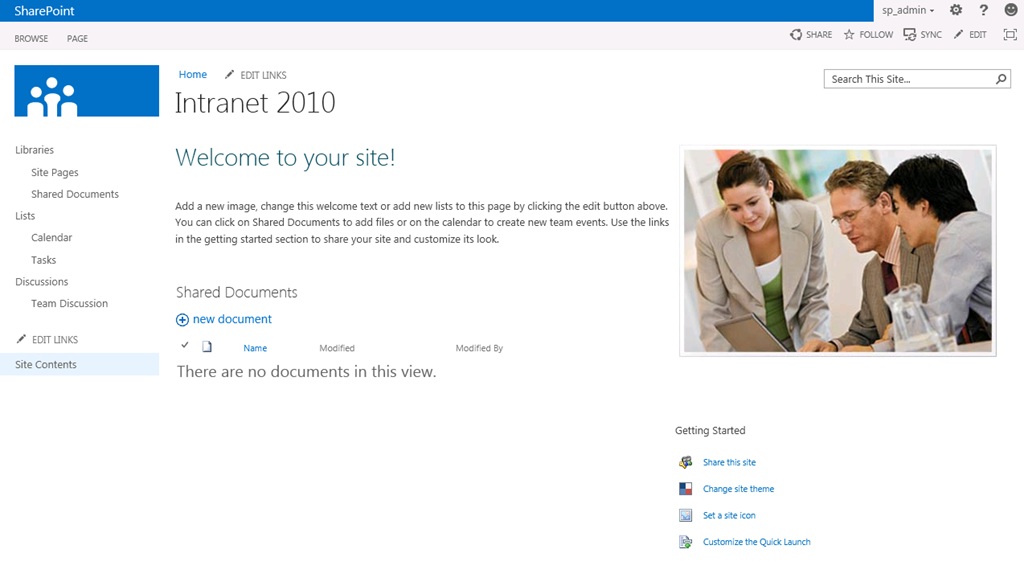Screen dimensions: 1024x582
Task: Sort by the Name column header
Action: (255, 348)
